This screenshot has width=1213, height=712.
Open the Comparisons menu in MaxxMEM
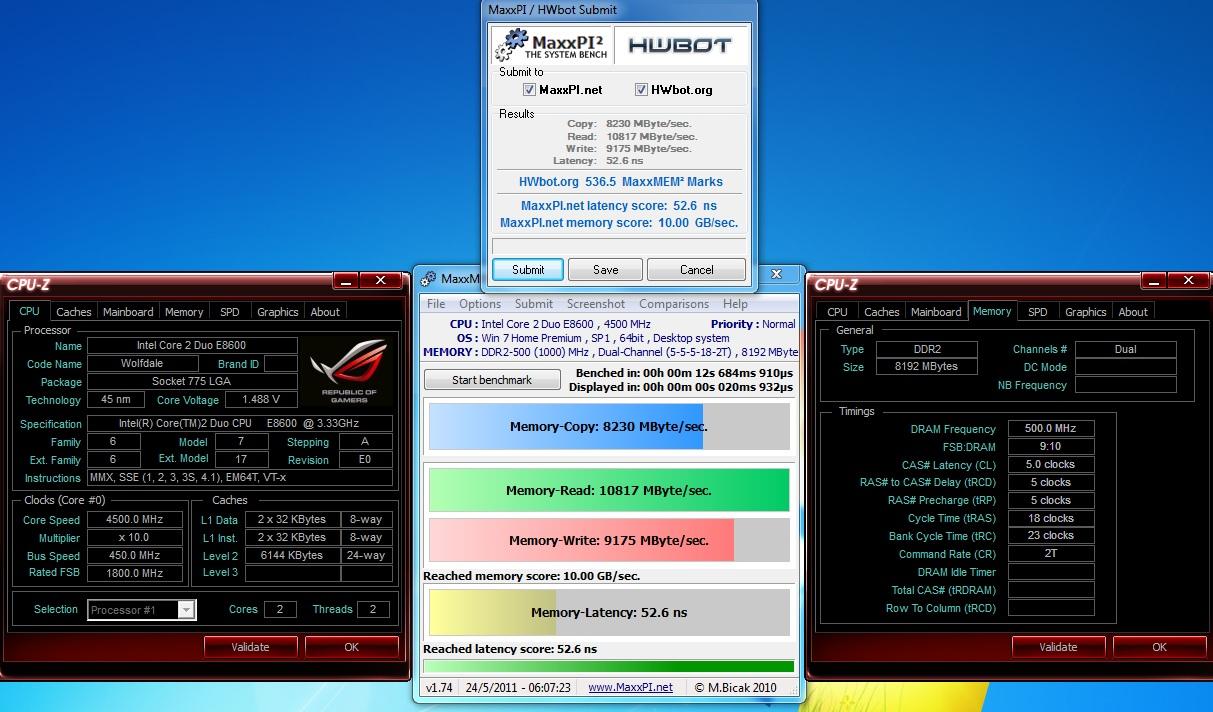click(674, 304)
